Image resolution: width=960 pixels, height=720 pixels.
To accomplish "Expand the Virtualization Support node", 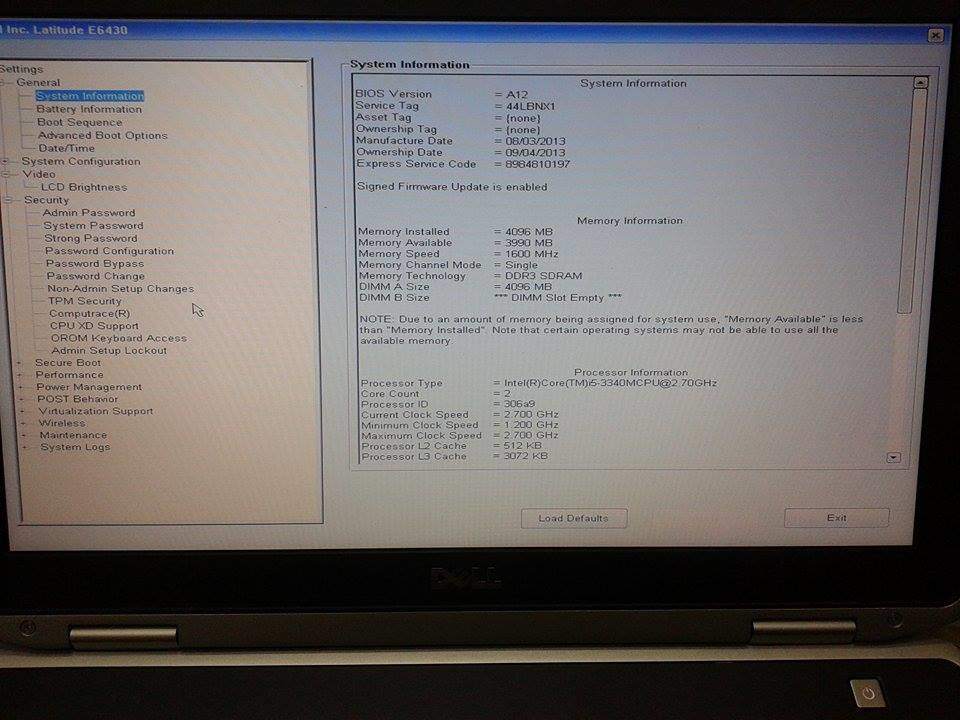I will point(22,411).
